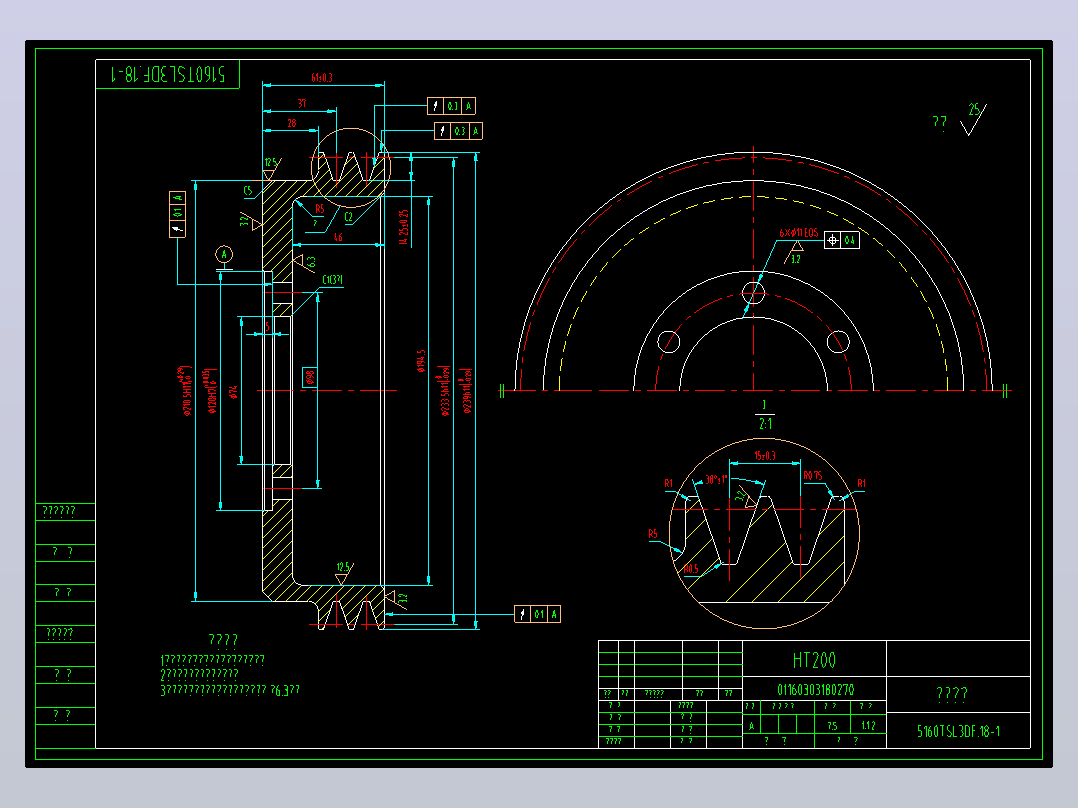The image size is (1078, 808).
Task: Select the 37 dimension text
Action: 302,104
